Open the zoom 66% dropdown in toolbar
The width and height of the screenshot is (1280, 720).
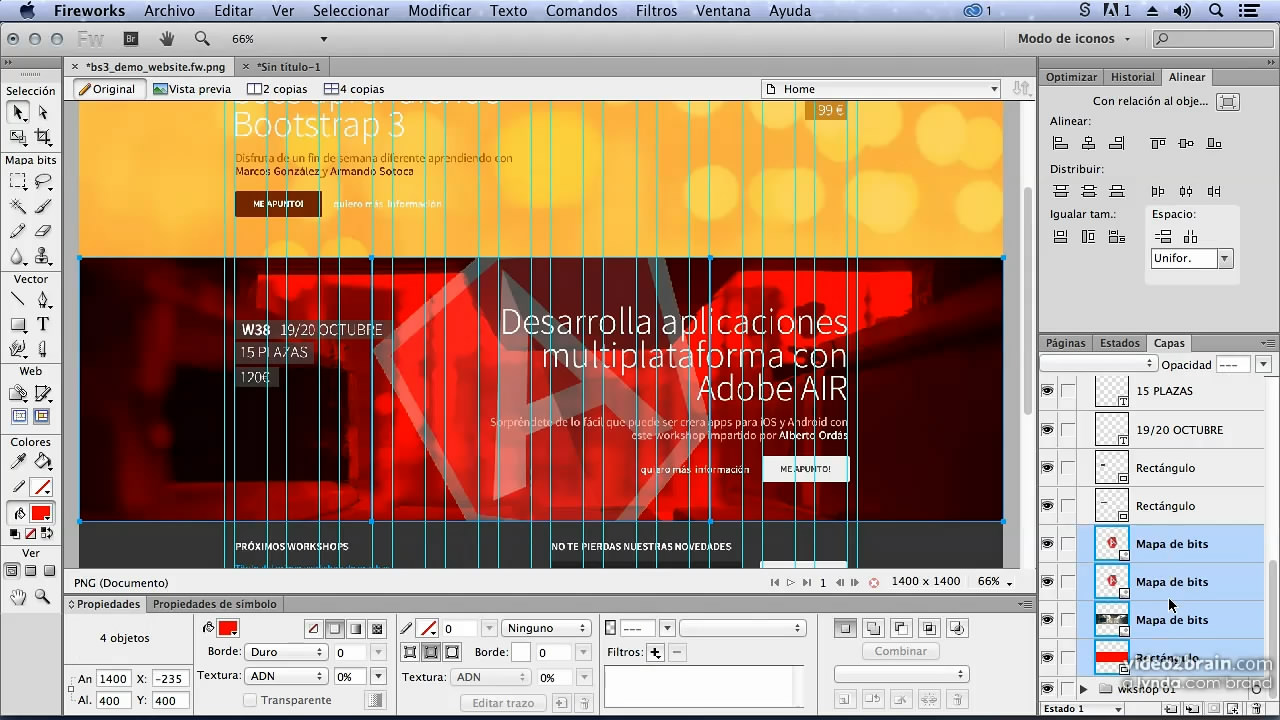pyautogui.click(x=323, y=39)
